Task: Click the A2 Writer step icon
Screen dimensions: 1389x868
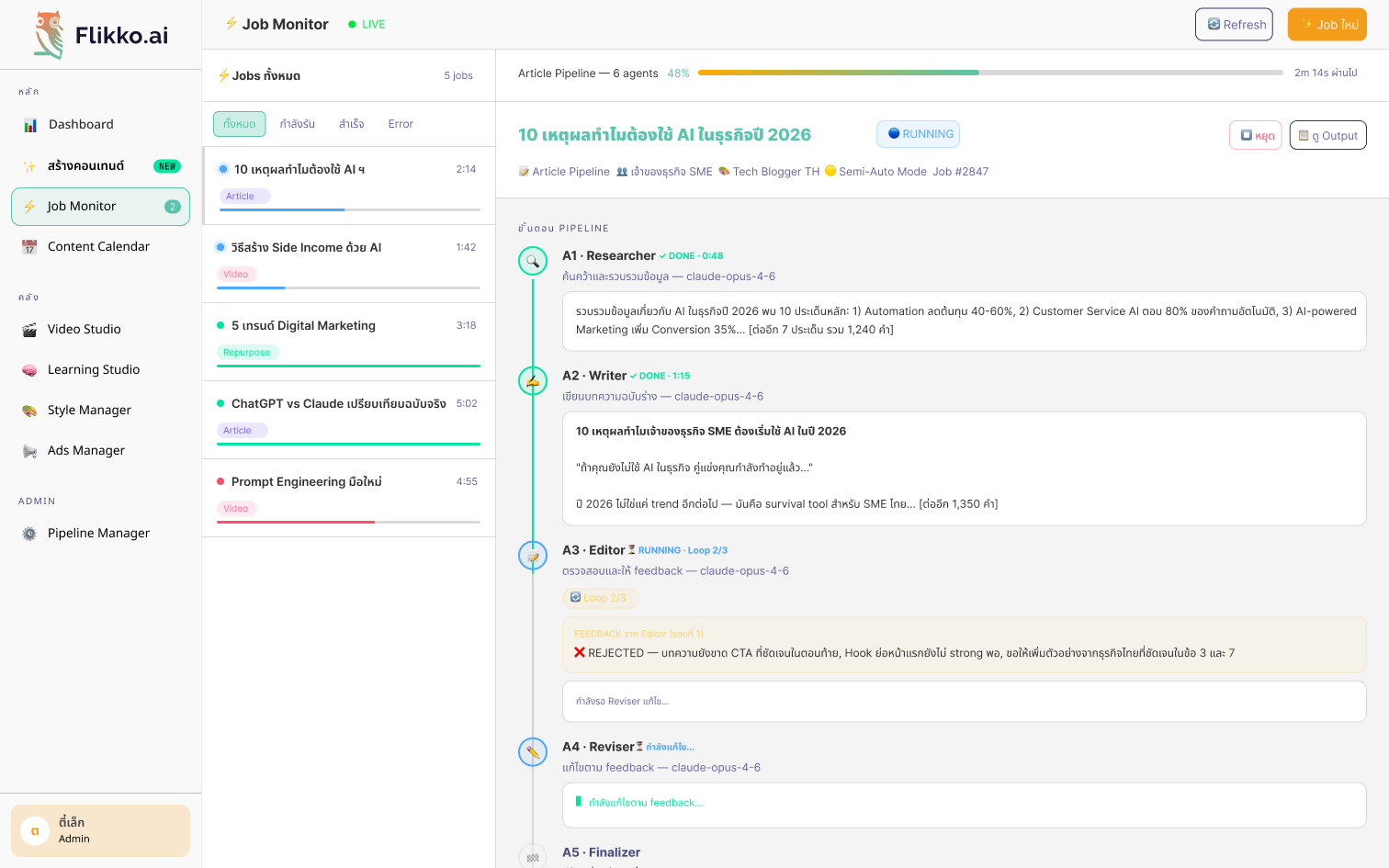Action: pyautogui.click(x=533, y=380)
